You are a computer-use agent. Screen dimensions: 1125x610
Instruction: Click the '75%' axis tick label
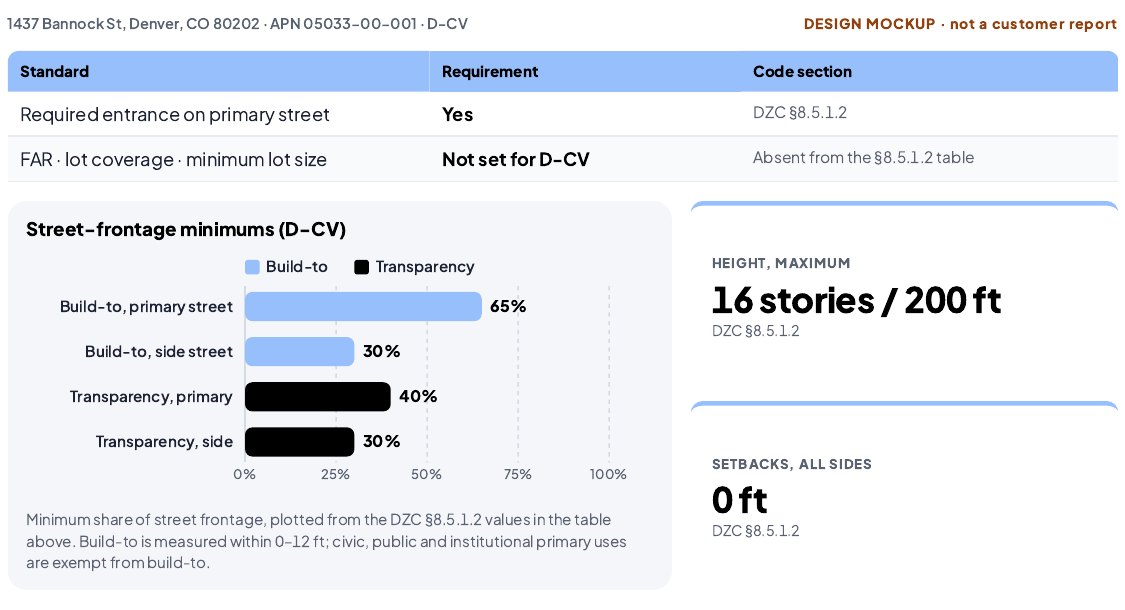pos(517,474)
